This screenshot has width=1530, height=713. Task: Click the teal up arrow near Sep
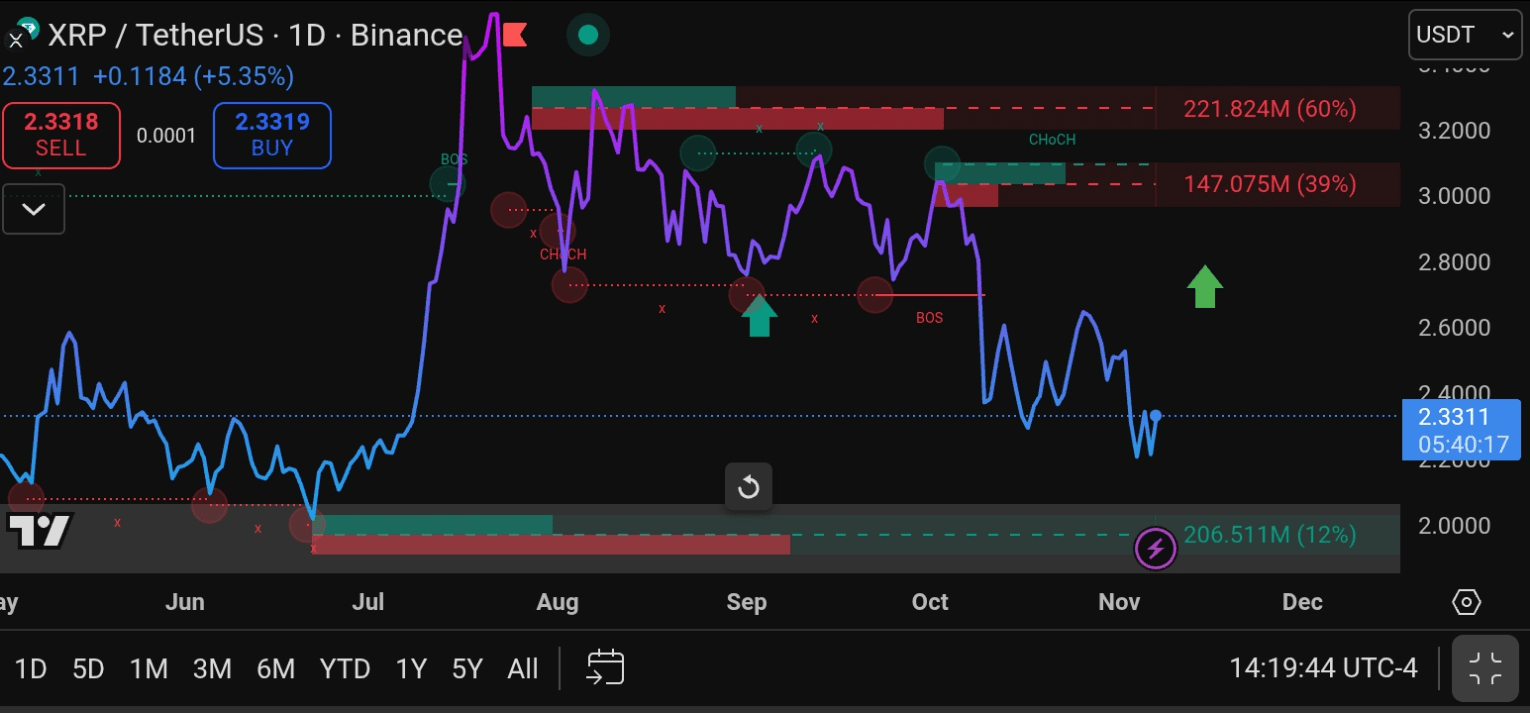[x=759, y=315]
